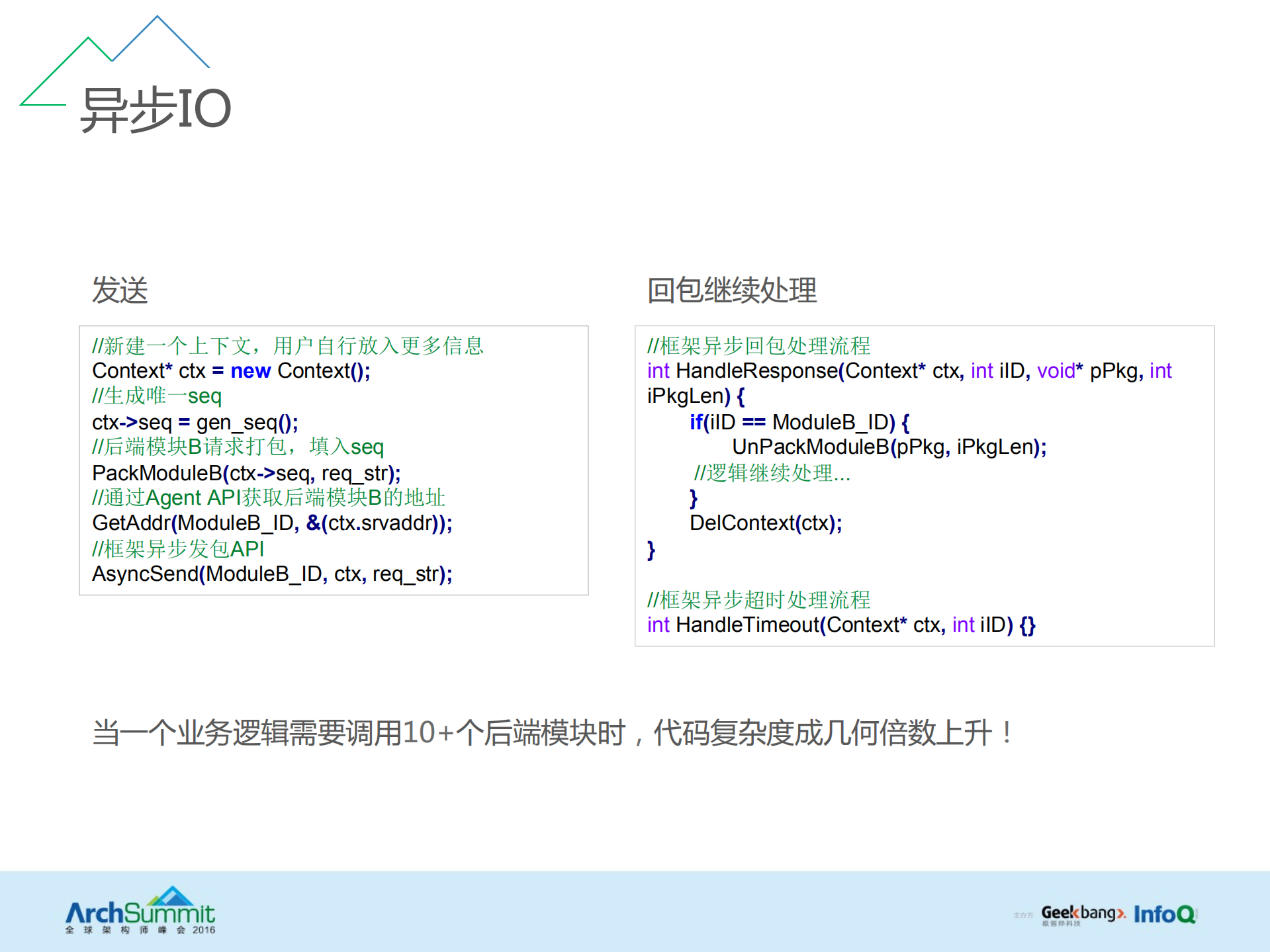Image resolution: width=1270 pixels, height=952 pixels.
Task: Click the line 'Context* ctx = new Context();'
Action: click(231, 371)
